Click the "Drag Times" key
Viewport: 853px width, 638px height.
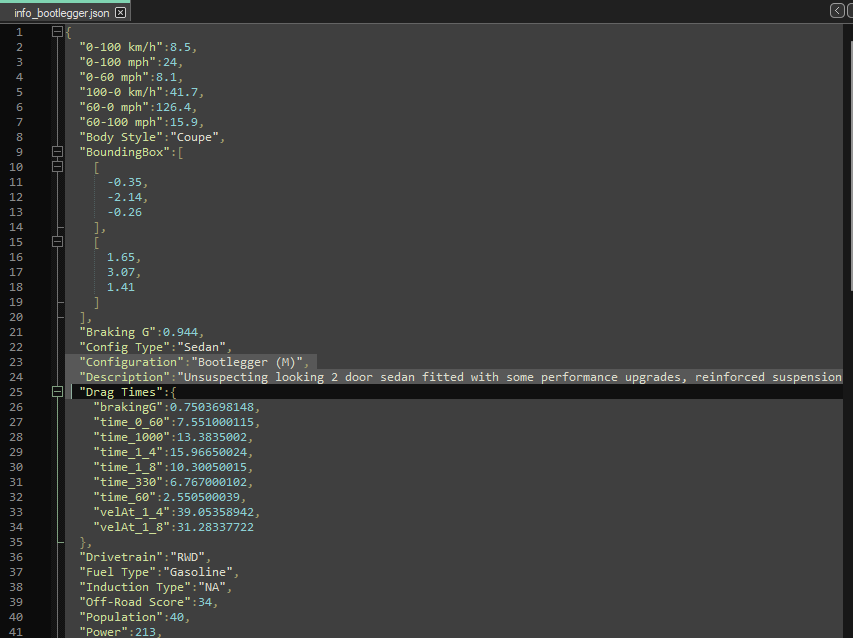[x=121, y=392]
